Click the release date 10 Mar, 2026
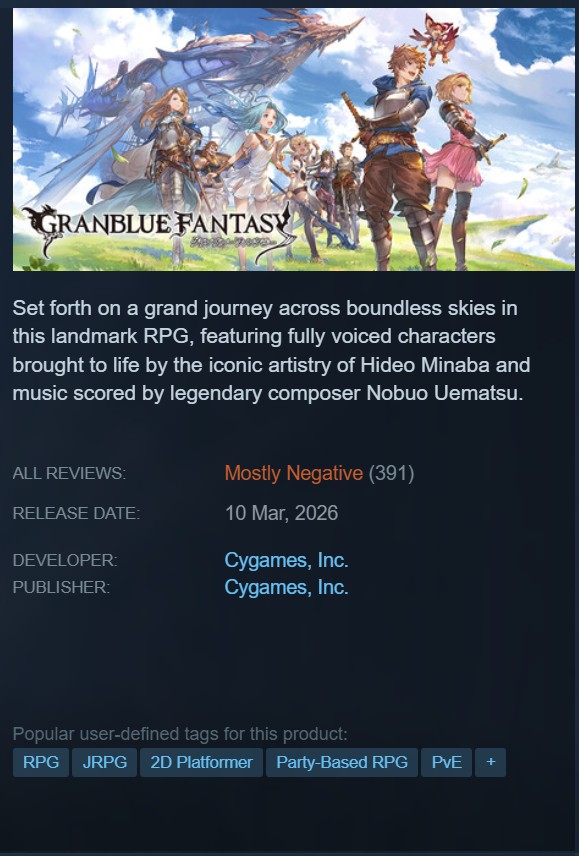This screenshot has height=856, width=579. tap(282, 513)
